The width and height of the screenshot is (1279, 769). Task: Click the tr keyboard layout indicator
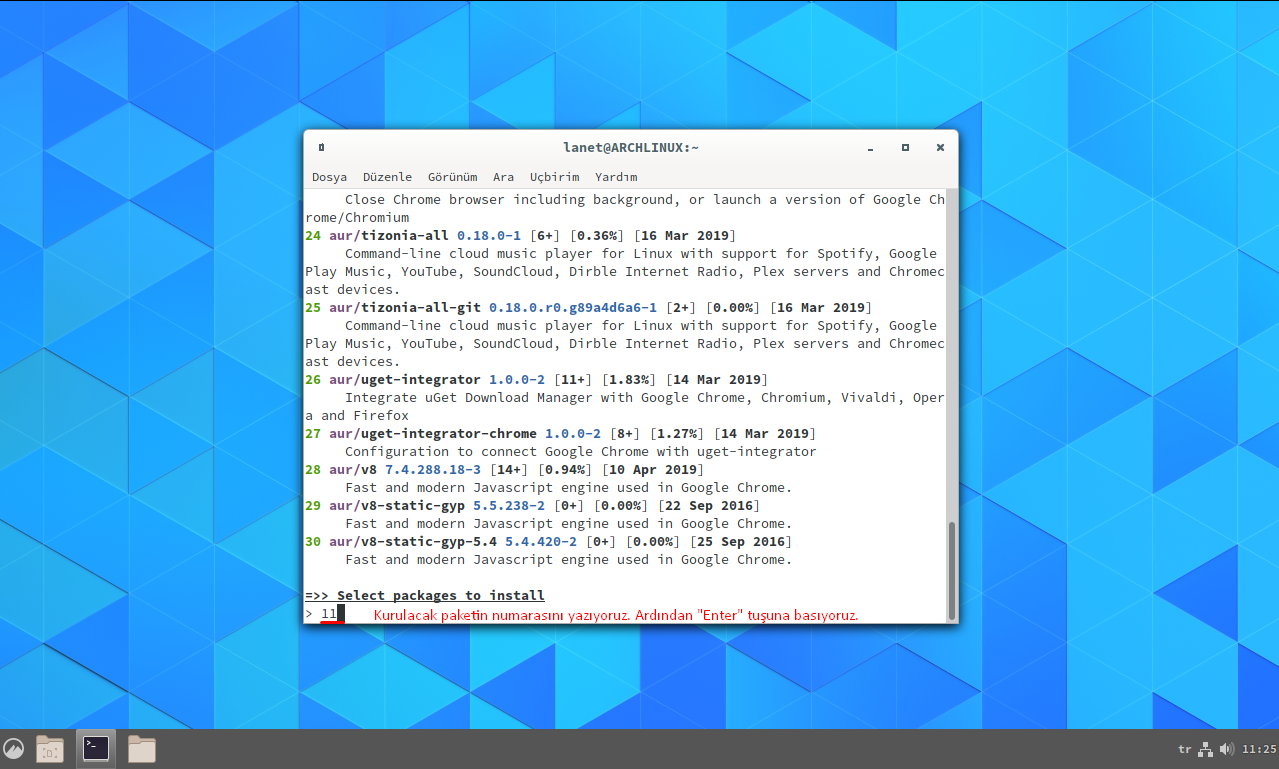[1184, 748]
